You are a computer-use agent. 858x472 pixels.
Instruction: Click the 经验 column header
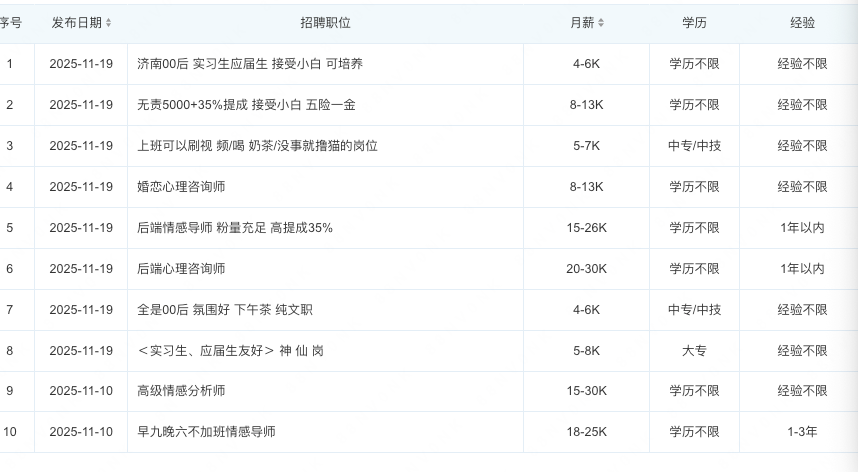(x=802, y=23)
